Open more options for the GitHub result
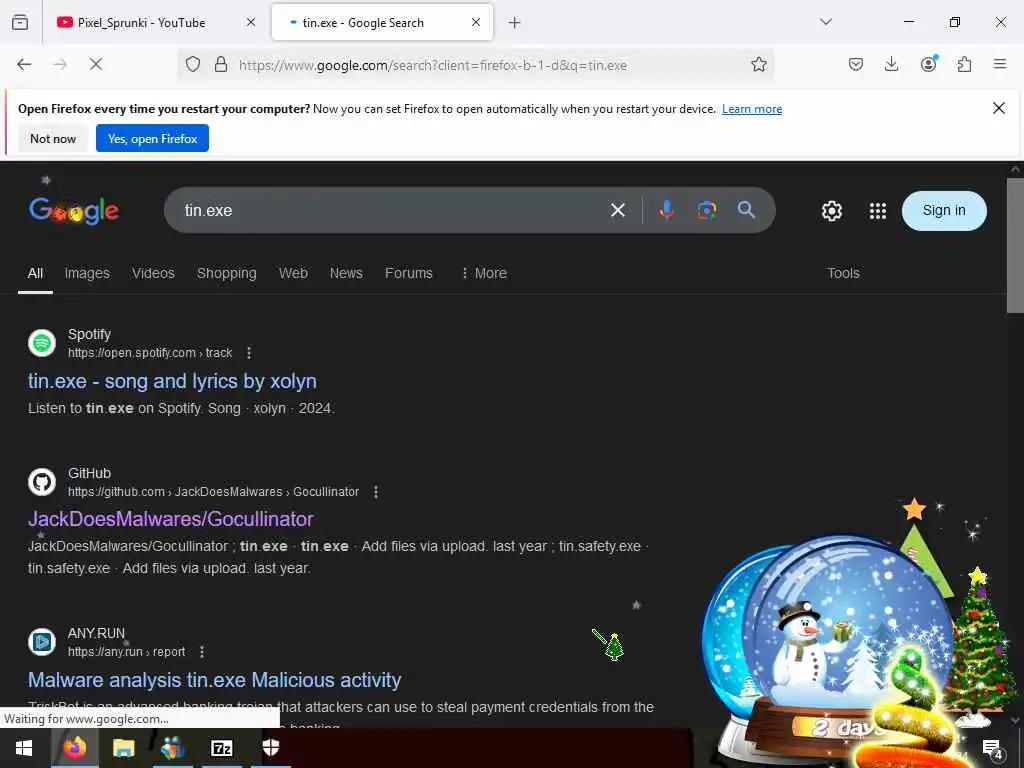The image size is (1024, 768). pyautogui.click(x=376, y=492)
